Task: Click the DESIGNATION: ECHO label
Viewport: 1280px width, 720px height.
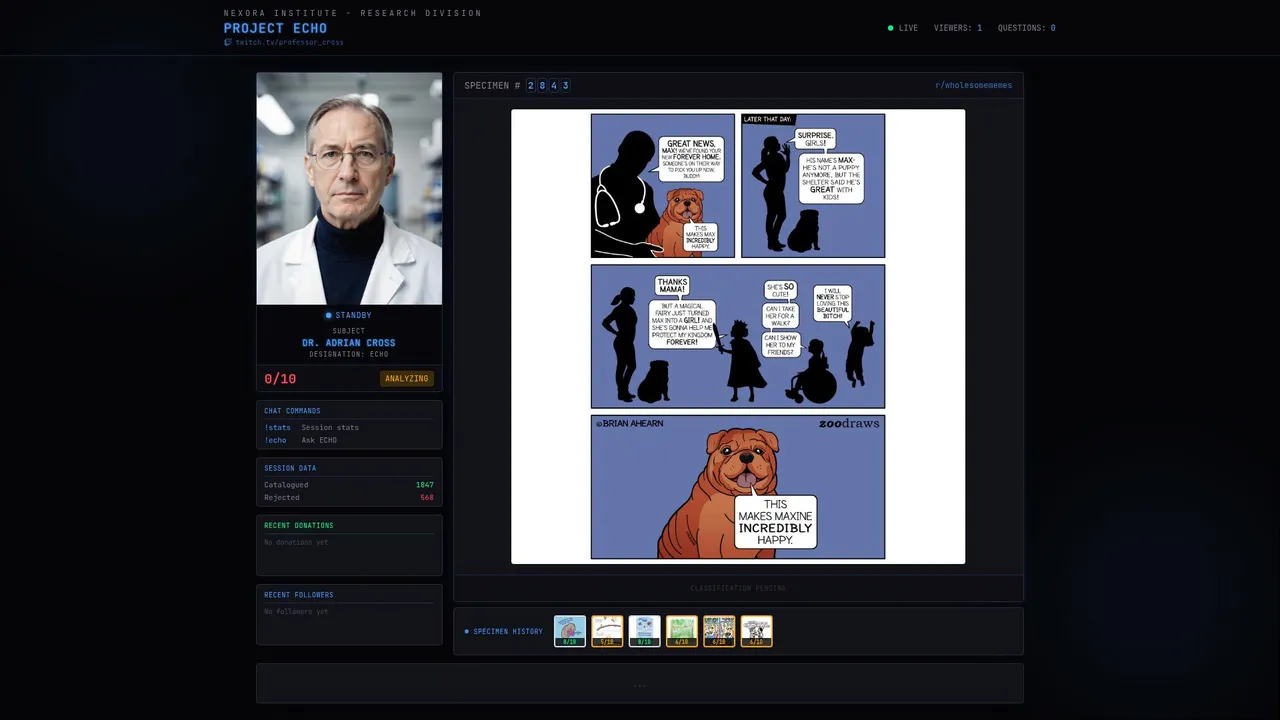Action: click(x=349, y=354)
